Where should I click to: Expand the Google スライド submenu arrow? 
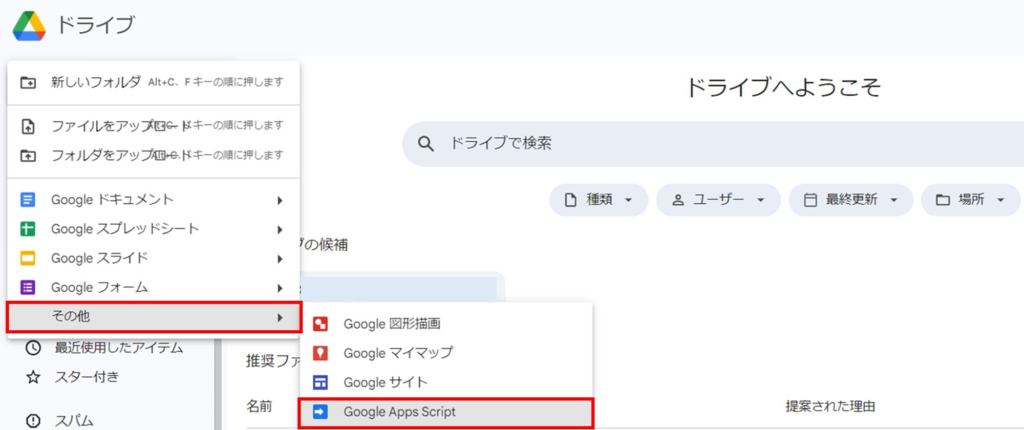pyautogui.click(x=280, y=259)
